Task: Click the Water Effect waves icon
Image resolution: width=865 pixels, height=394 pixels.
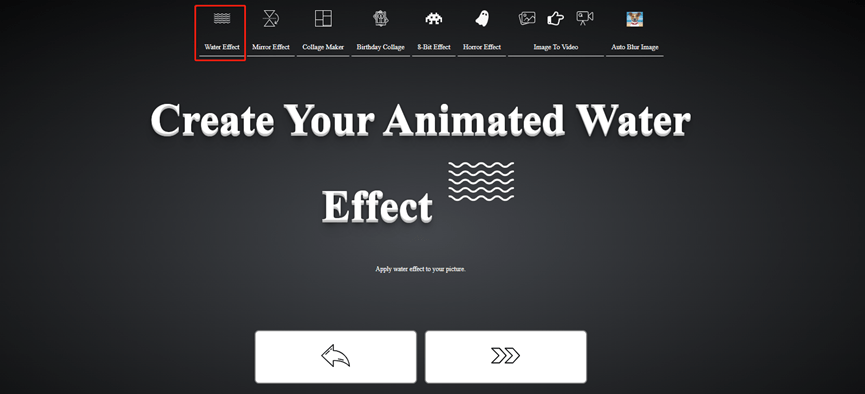Action: point(222,18)
